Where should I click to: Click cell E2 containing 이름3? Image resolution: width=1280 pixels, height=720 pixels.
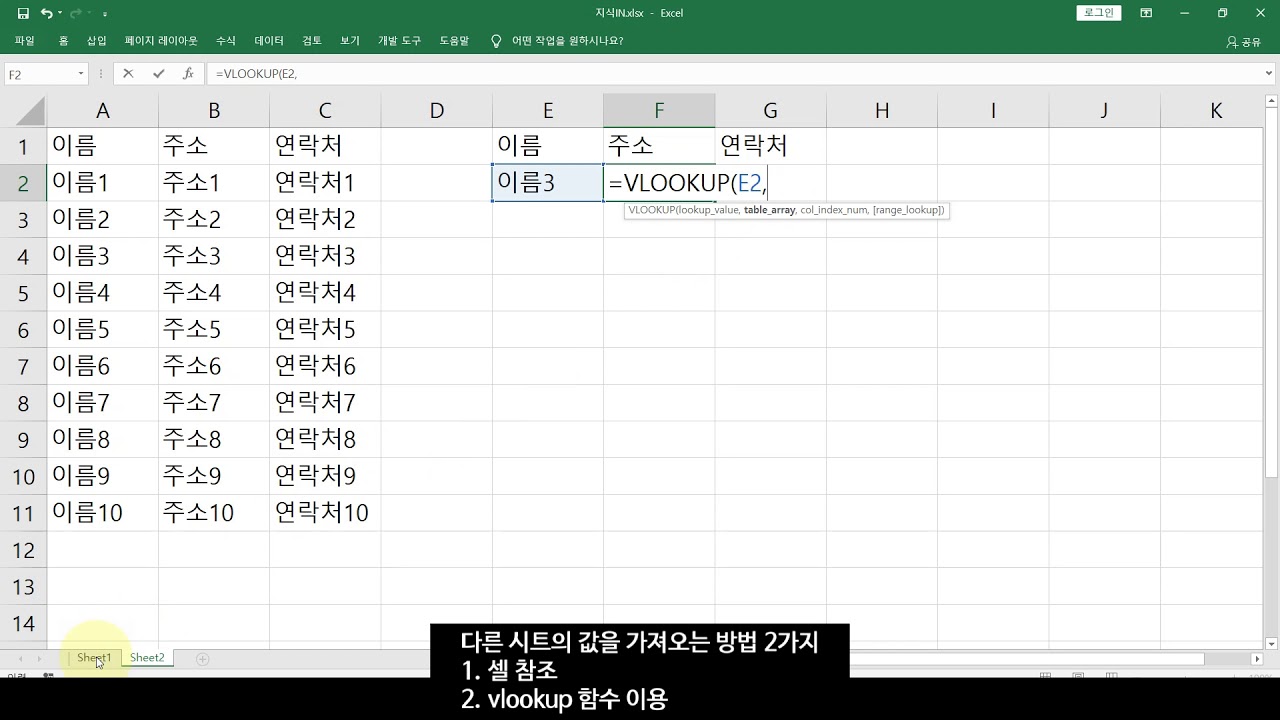[x=547, y=183]
